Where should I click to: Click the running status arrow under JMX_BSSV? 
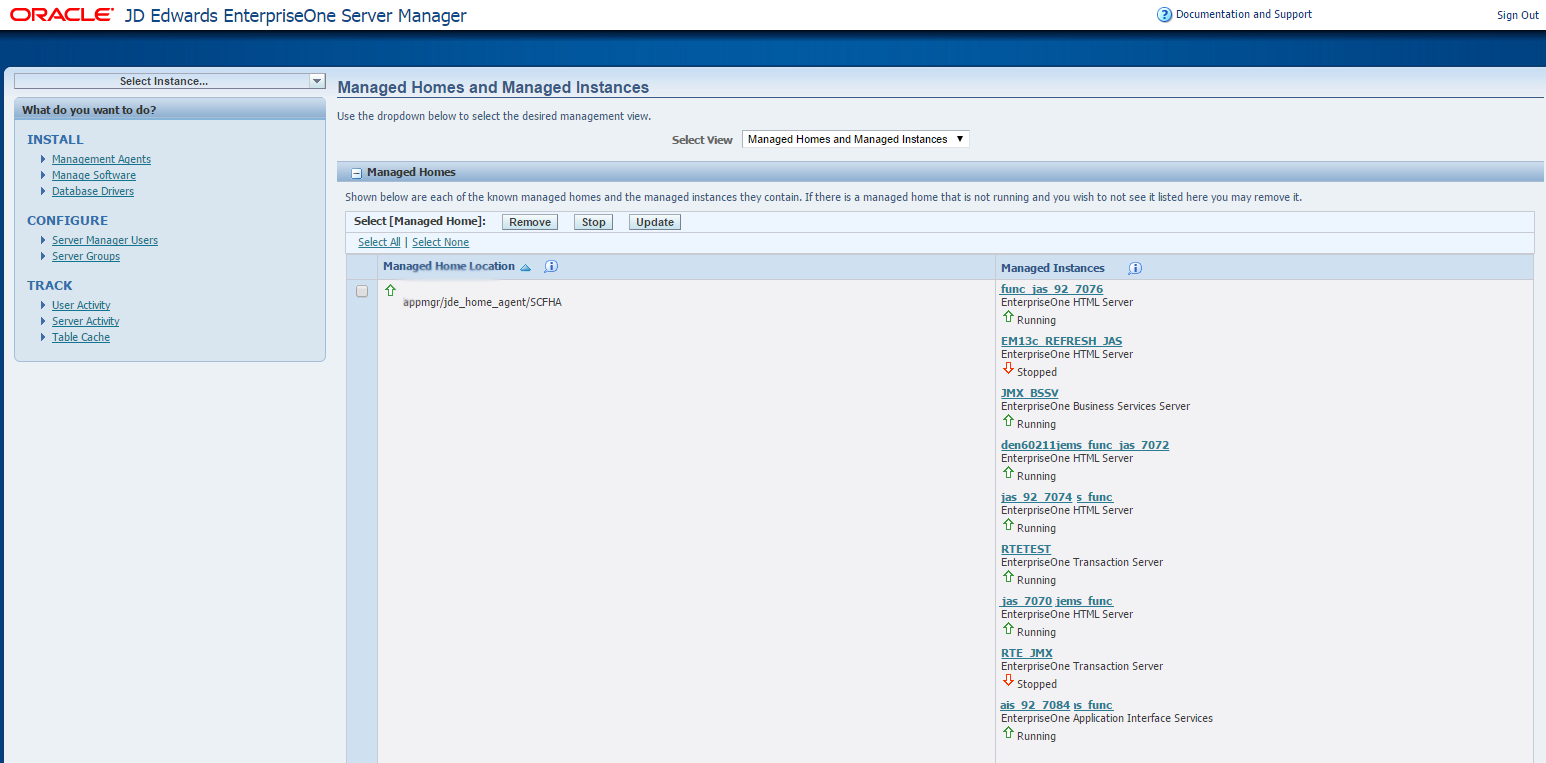pos(1008,421)
